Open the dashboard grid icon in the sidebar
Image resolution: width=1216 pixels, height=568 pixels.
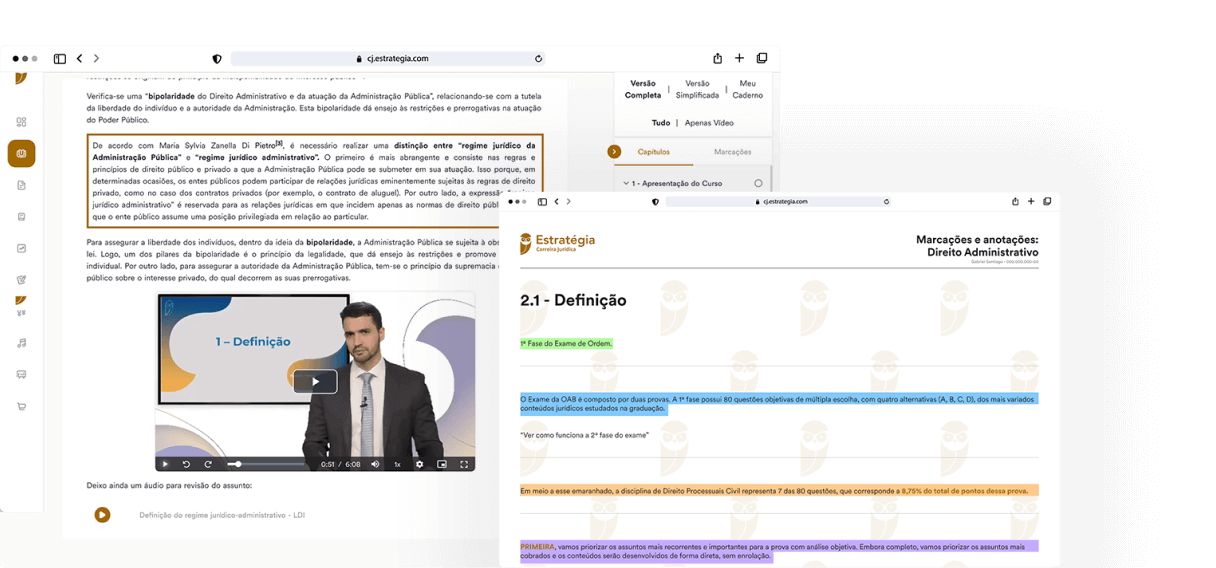(21, 122)
